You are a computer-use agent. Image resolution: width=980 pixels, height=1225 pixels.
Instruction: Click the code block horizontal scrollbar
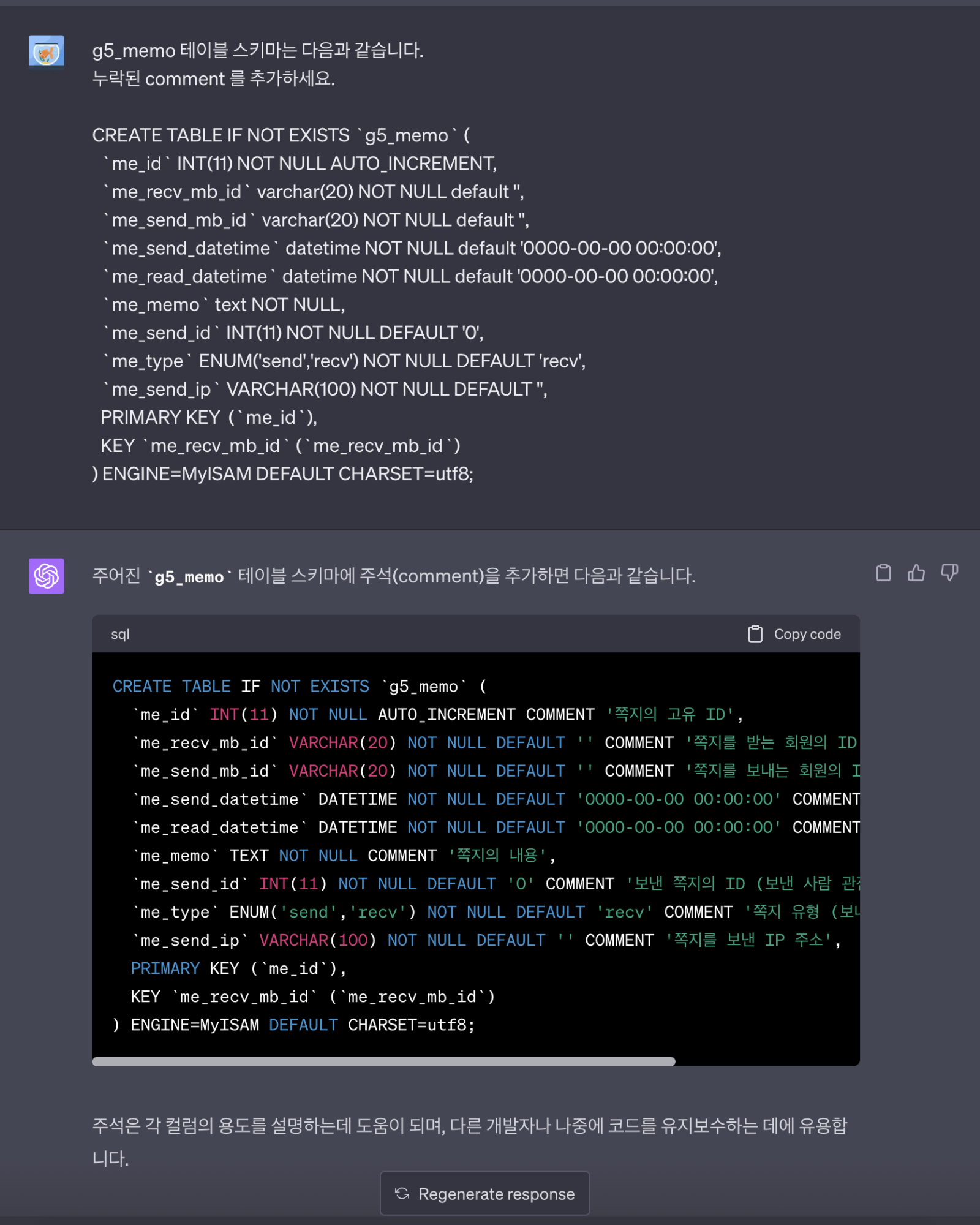point(383,1061)
